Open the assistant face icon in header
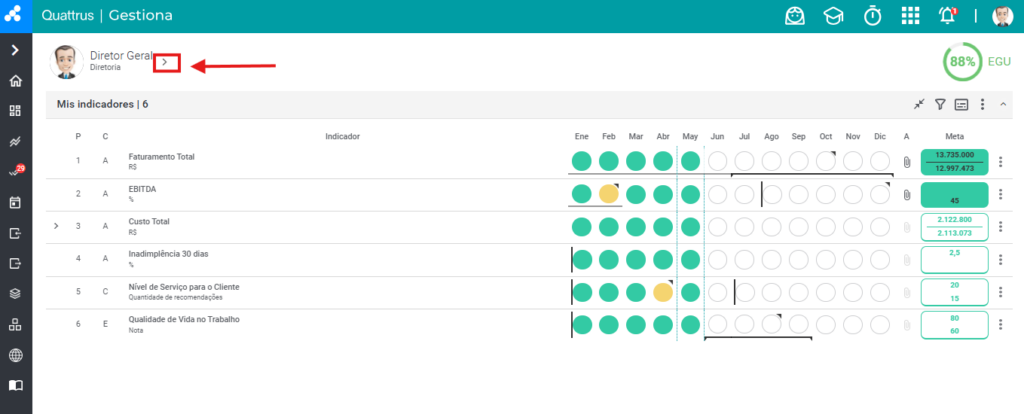Image resolution: width=1024 pixels, height=414 pixels. pos(795,16)
